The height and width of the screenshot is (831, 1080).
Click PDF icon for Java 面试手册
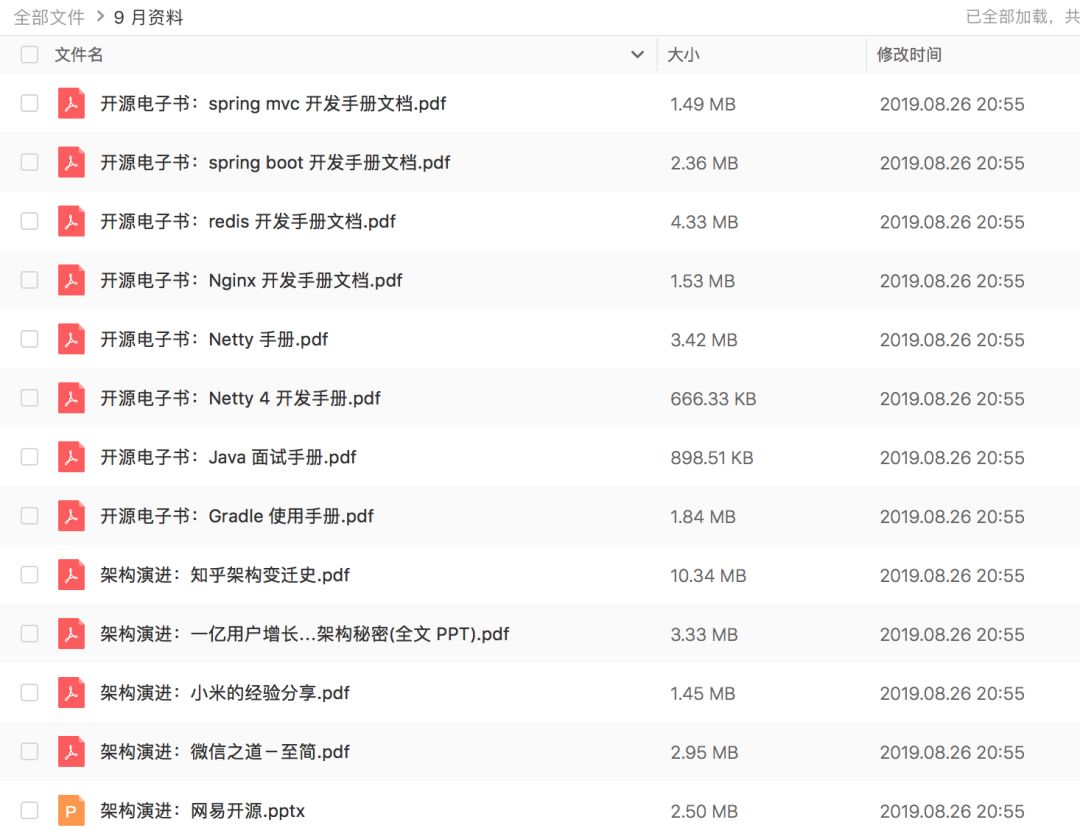71,457
